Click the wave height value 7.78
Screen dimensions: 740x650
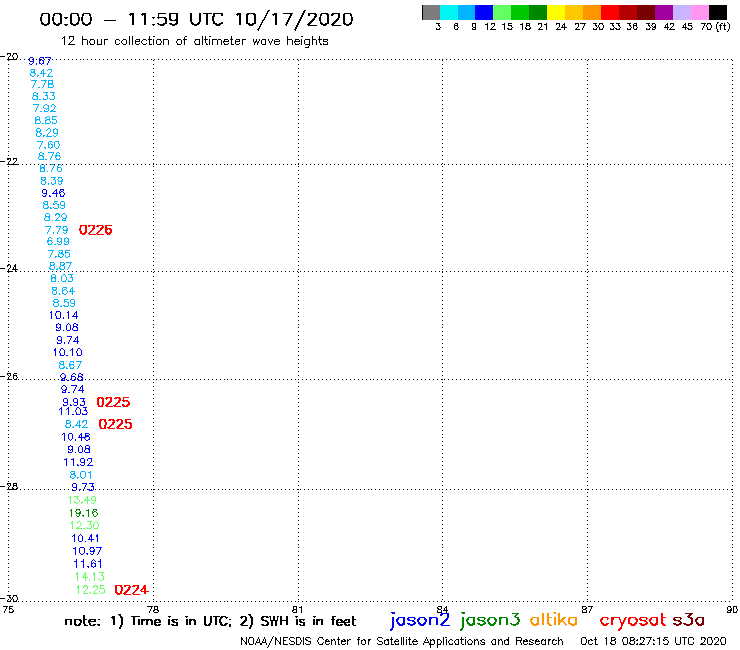(x=42, y=84)
